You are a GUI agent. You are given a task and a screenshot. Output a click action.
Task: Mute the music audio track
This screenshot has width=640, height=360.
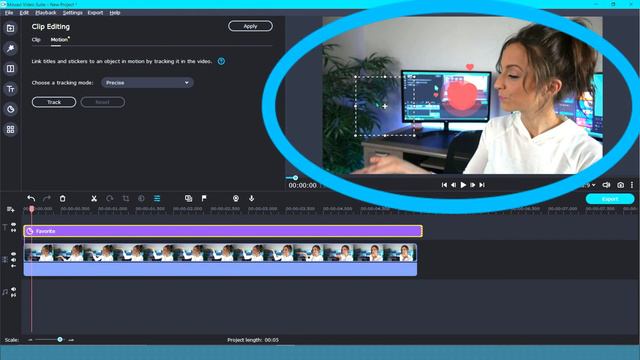[13, 289]
